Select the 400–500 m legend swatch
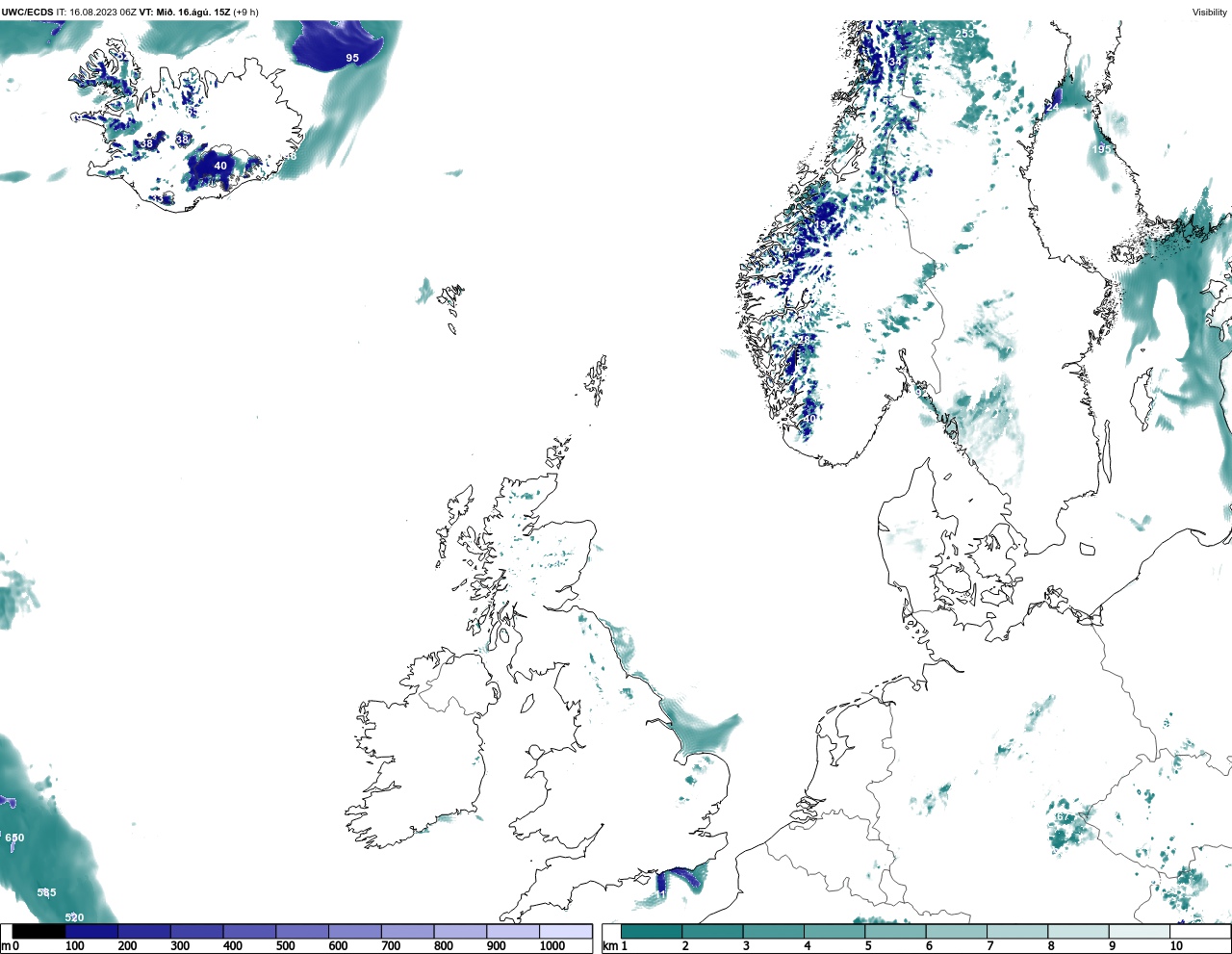Viewport: 1232px width, 954px height. point(249,932)
